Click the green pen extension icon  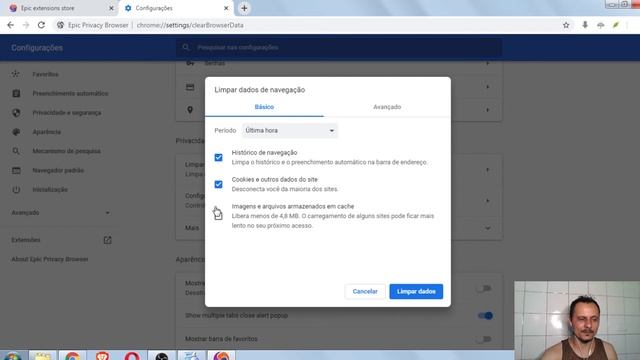point(616,25)
